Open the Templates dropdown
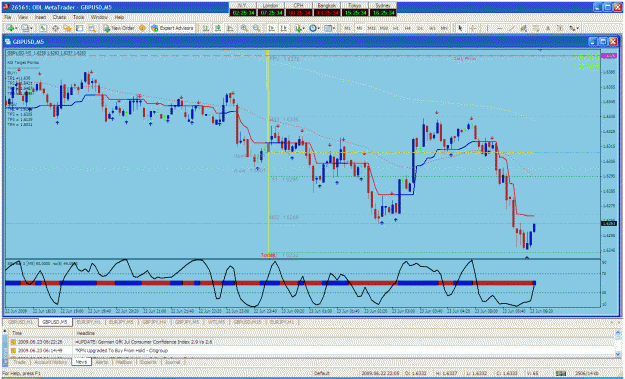625x379 pixels. click(329, 28)
